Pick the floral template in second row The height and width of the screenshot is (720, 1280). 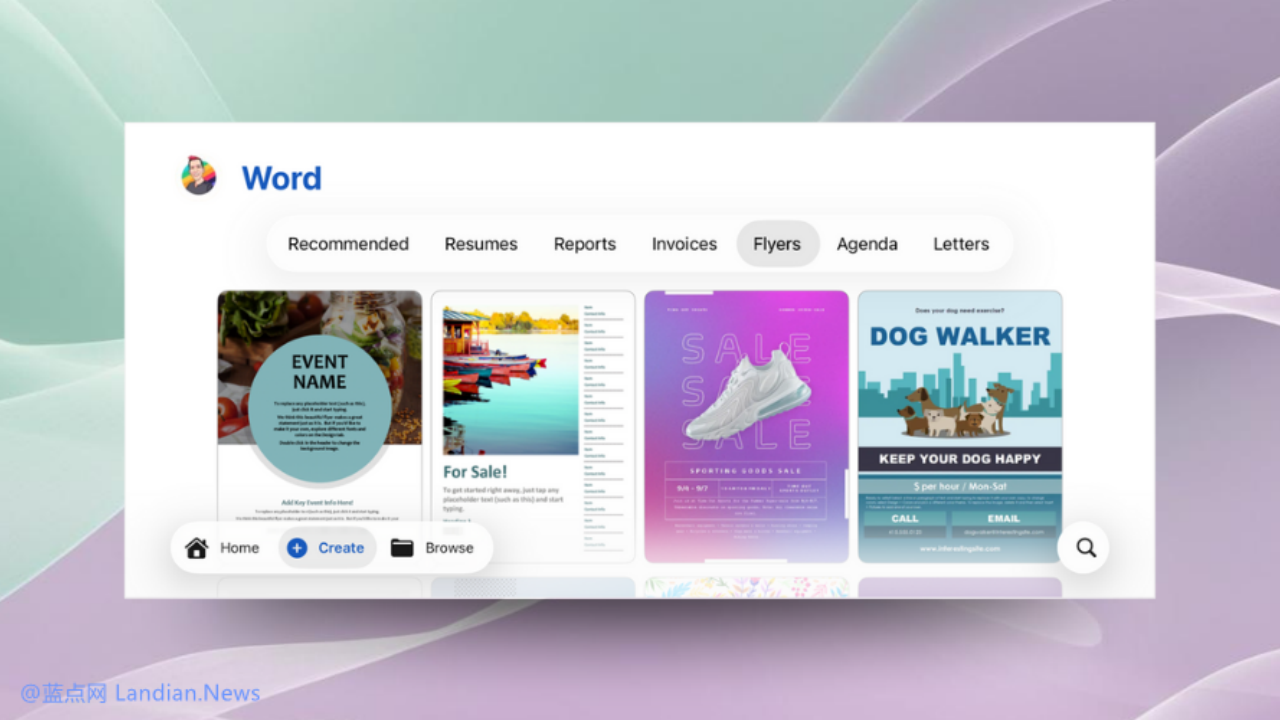[x=746, y=587]
